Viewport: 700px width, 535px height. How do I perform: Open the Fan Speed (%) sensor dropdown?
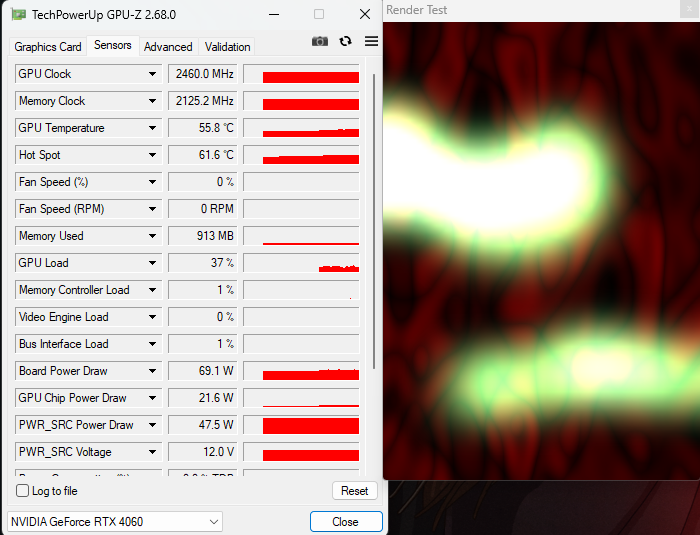point(153,182)
